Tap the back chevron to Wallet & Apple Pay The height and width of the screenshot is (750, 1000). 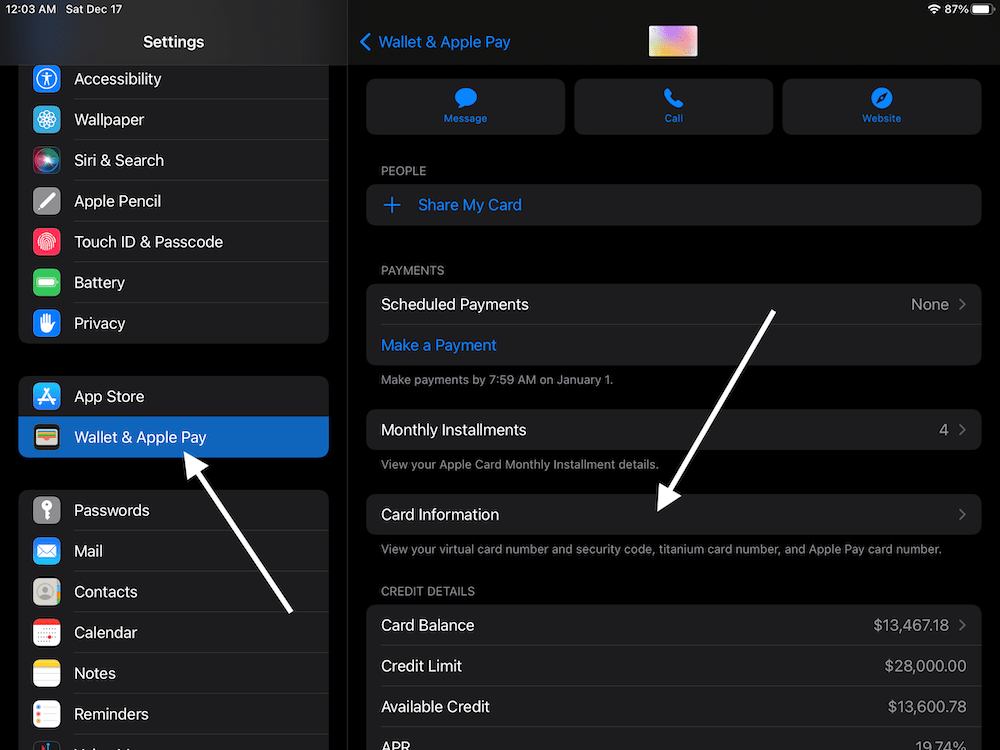tap(365, 42)
